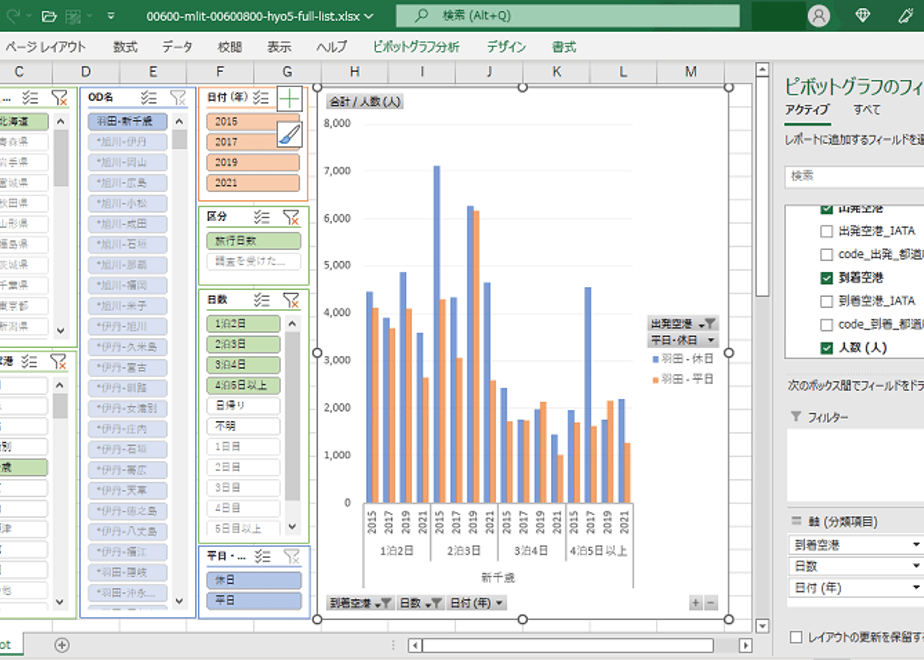Uncheck the 到着空港 field checkbox
Image resolution: width=924 pixels, height=660 pixels.
827,278
